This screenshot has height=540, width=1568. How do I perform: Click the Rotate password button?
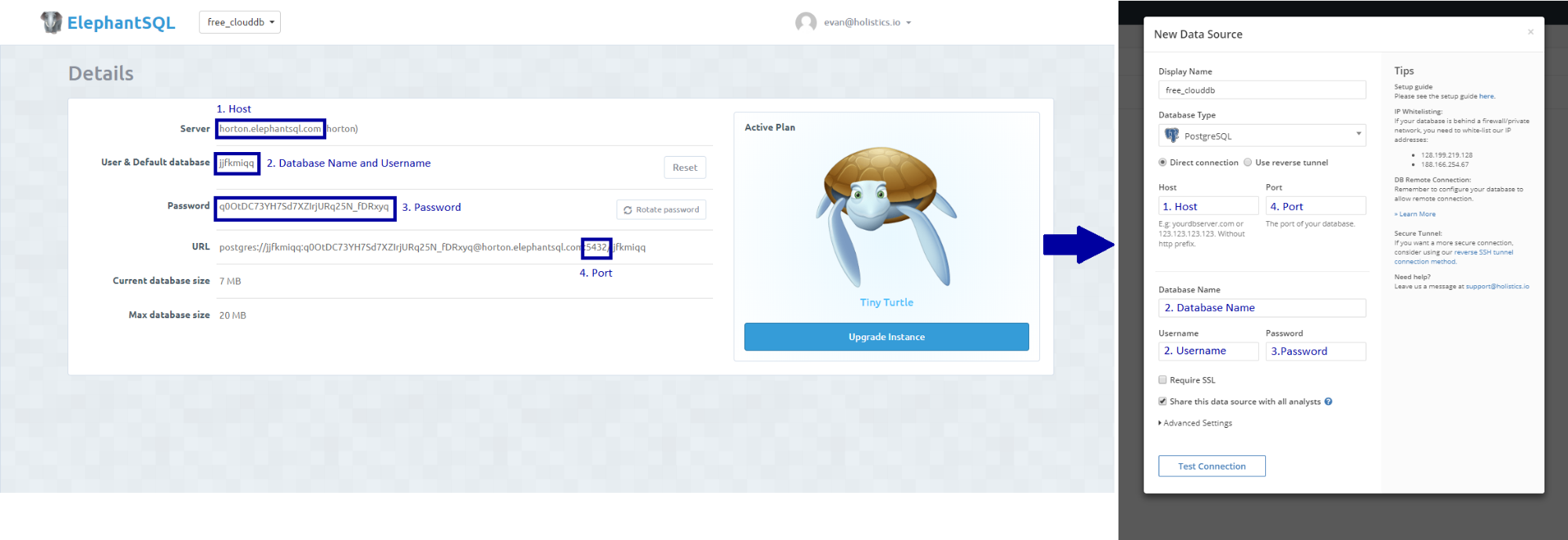[661, 209]
